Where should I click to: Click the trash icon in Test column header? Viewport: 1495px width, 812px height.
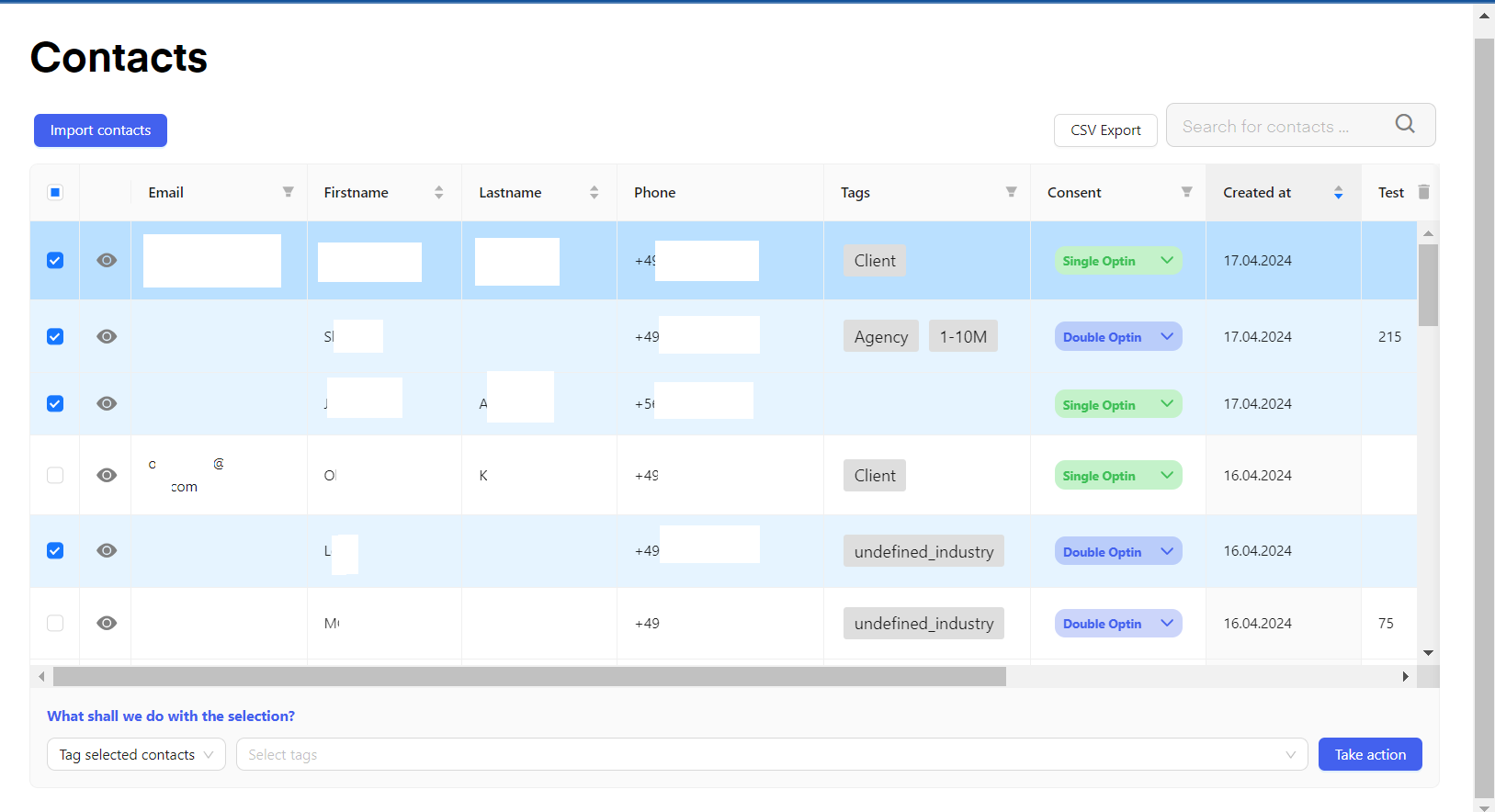[x=1423, y=192]
